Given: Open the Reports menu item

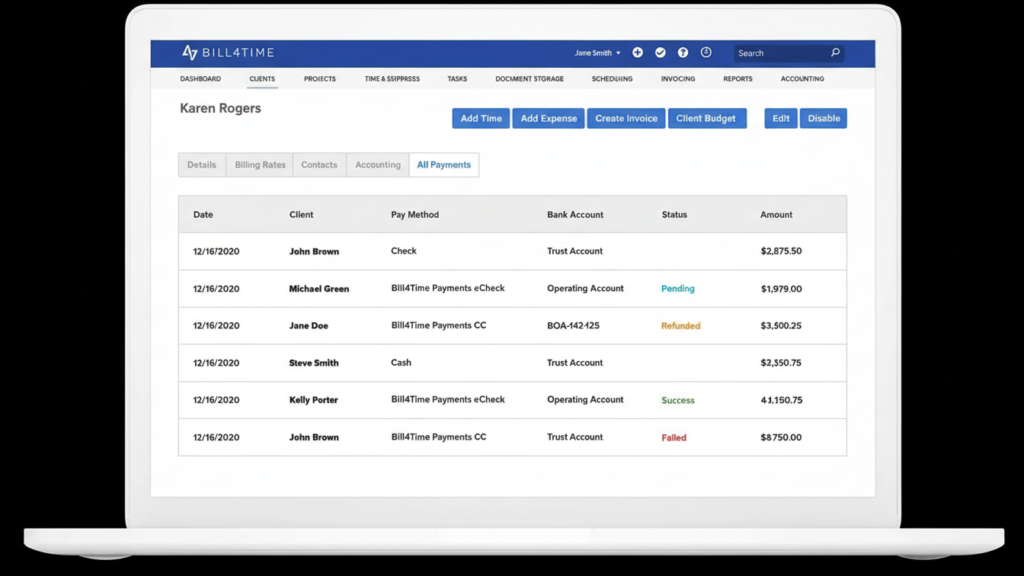Looking at the screenshot, I should pos(737,79).
